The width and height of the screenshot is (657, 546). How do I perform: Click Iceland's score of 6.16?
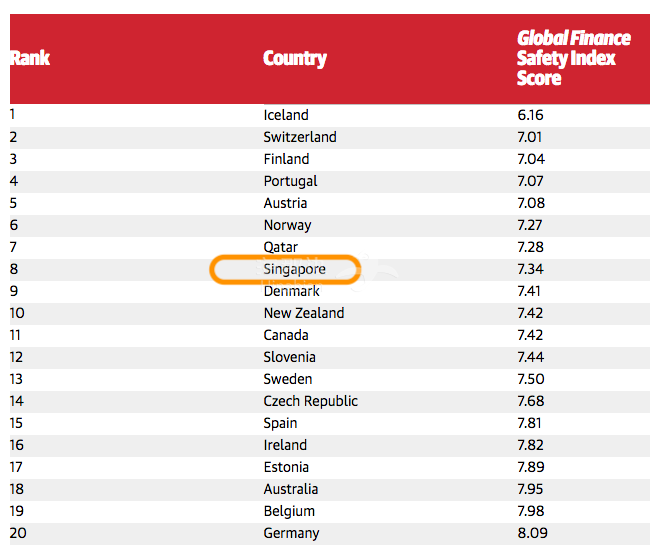(x=530, y=115)
